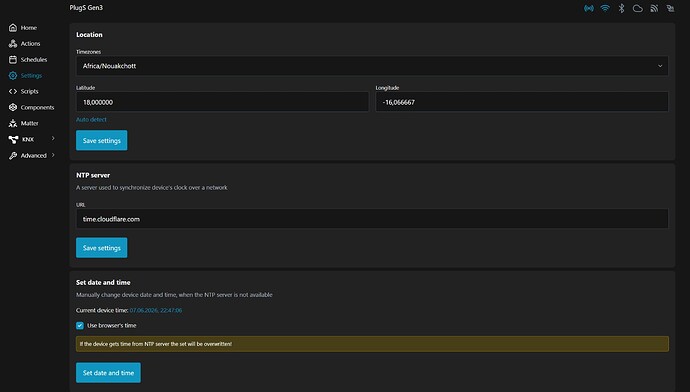Click the Components sidebar icon

(x=13, y=107)
